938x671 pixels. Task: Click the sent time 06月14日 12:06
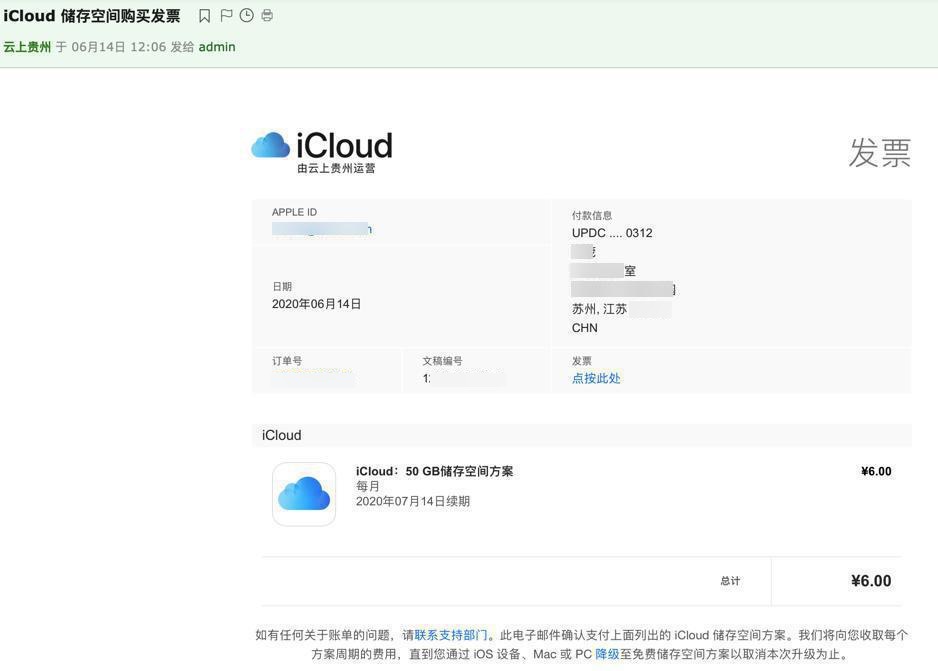[118, 47]
